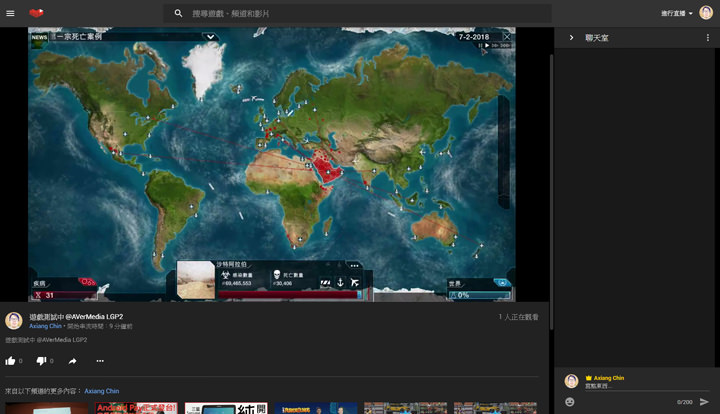
Task: Open the Go Live dropdown
Action: (677, 13)
